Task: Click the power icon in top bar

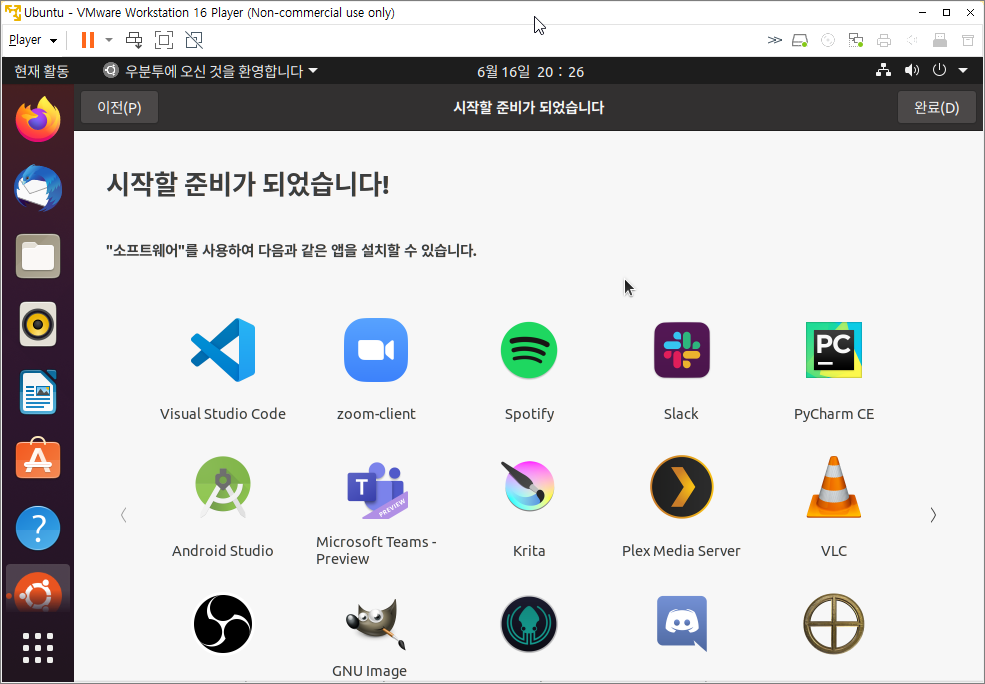Action: [x=939, y=70]
